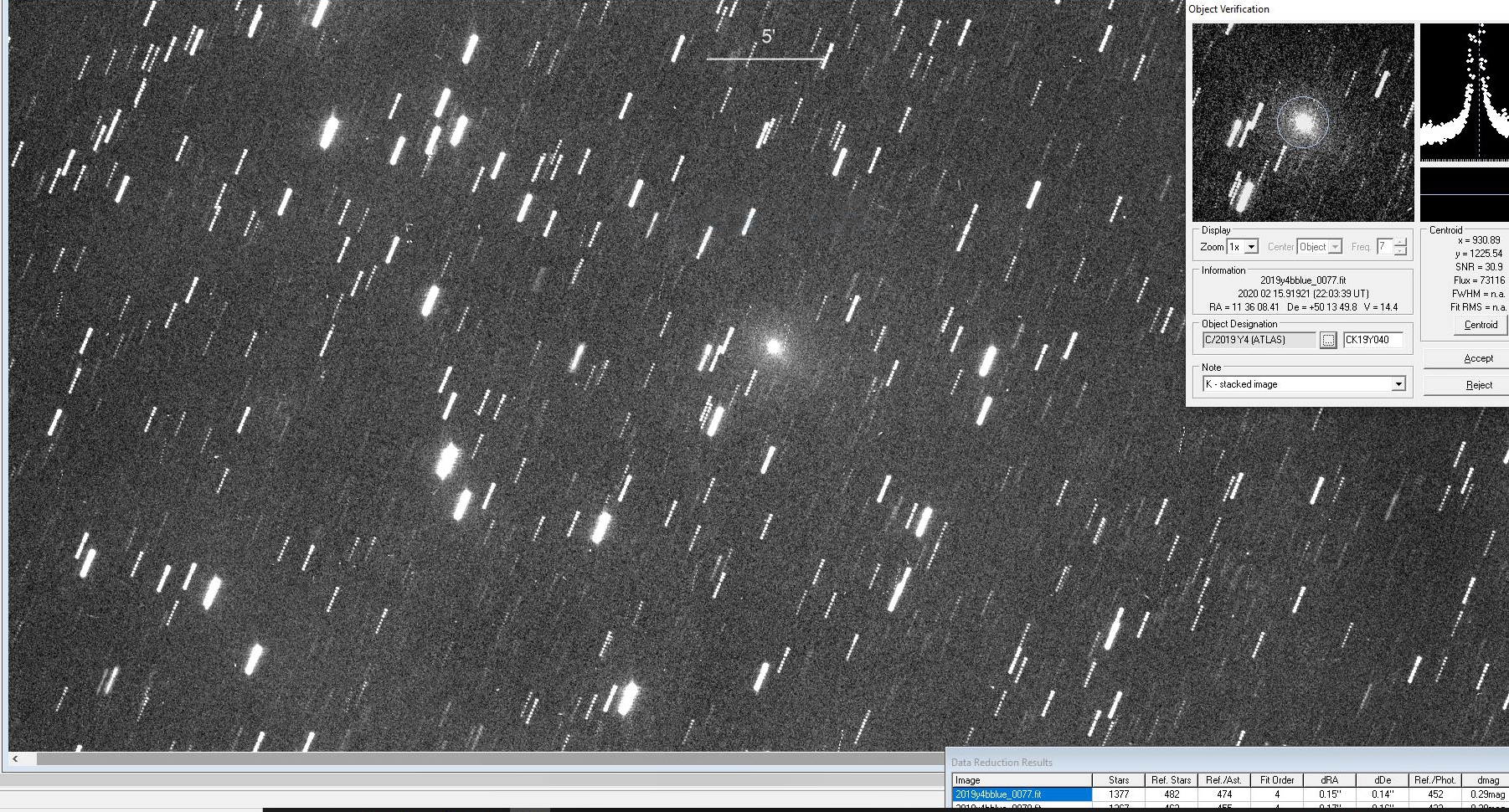Click the Fit Order column header
The width and height of the screenshot is (1509, 812).
point(1277,780)
